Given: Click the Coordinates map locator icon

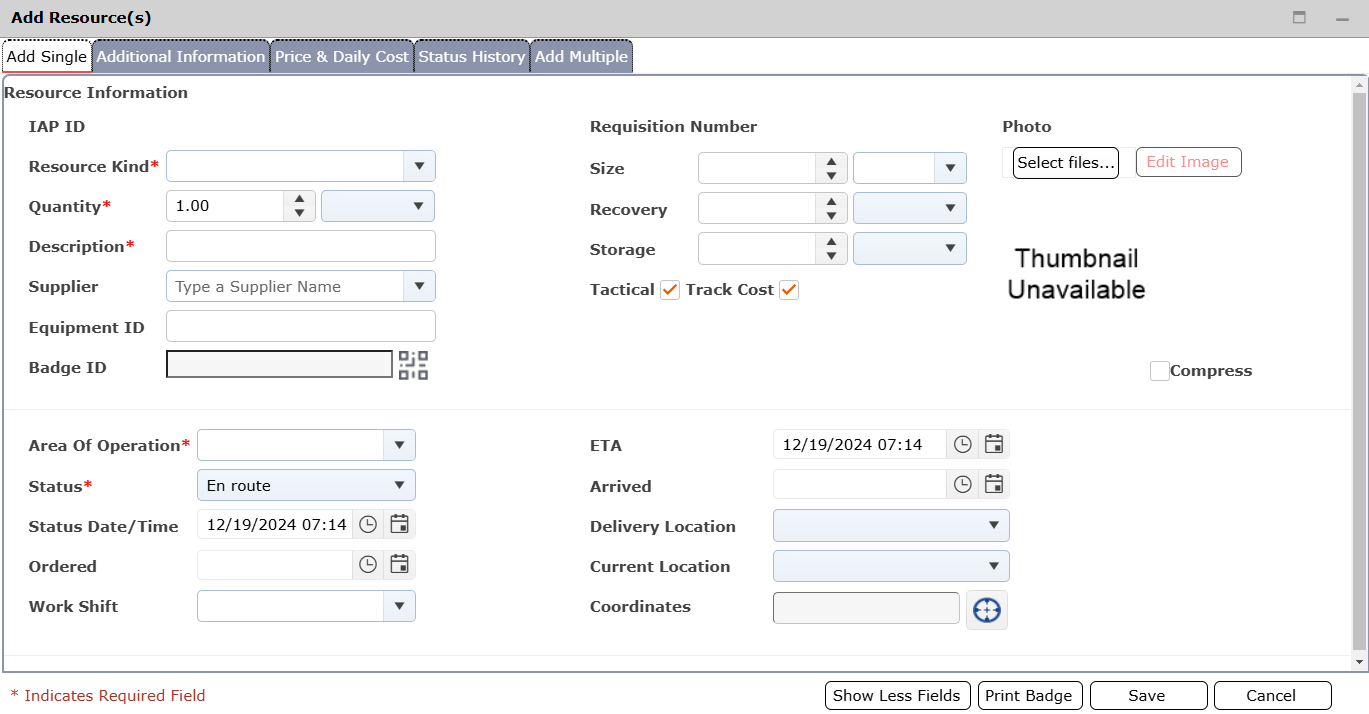Looking at the screenshot, I should coord(987,609).
